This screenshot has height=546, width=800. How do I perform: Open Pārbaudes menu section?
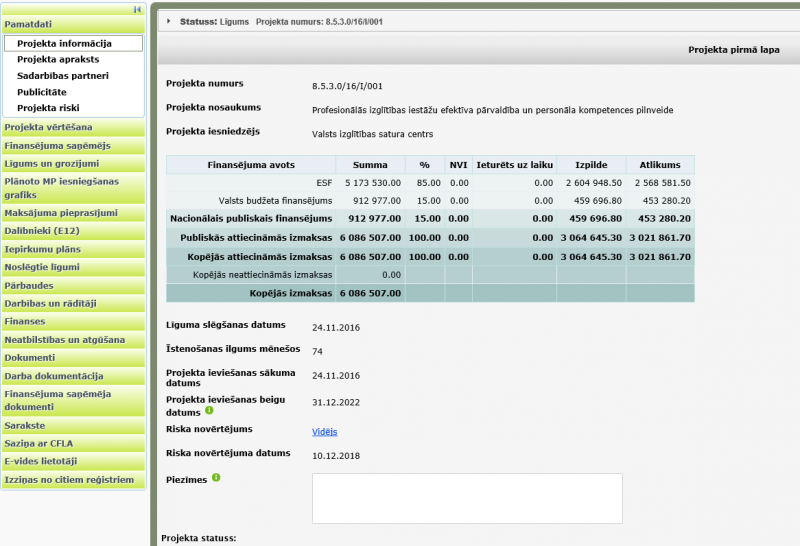pyautogui.click(x=29, y=286)
